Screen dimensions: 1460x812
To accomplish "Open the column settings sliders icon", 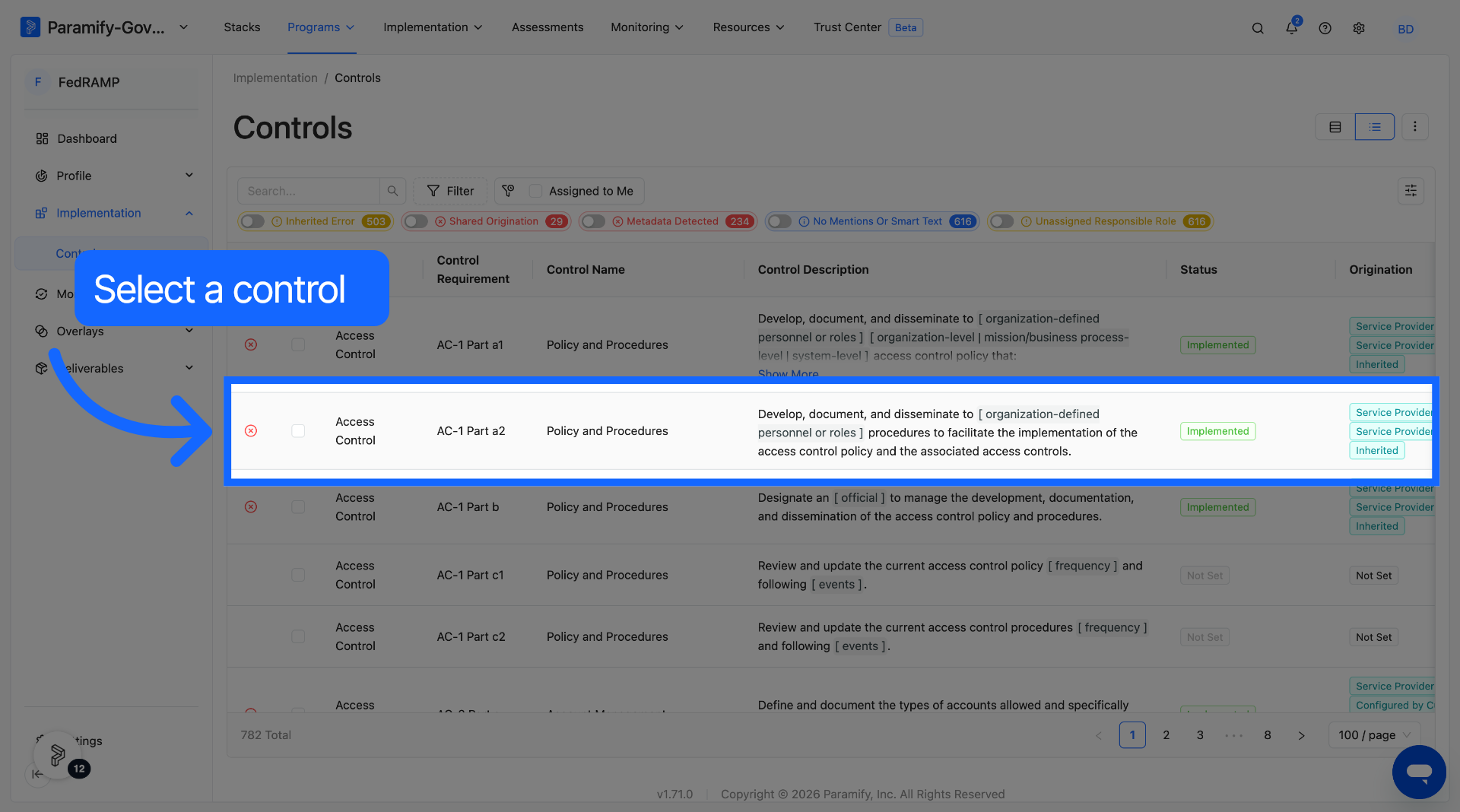I will click(x=1411, y=191).
